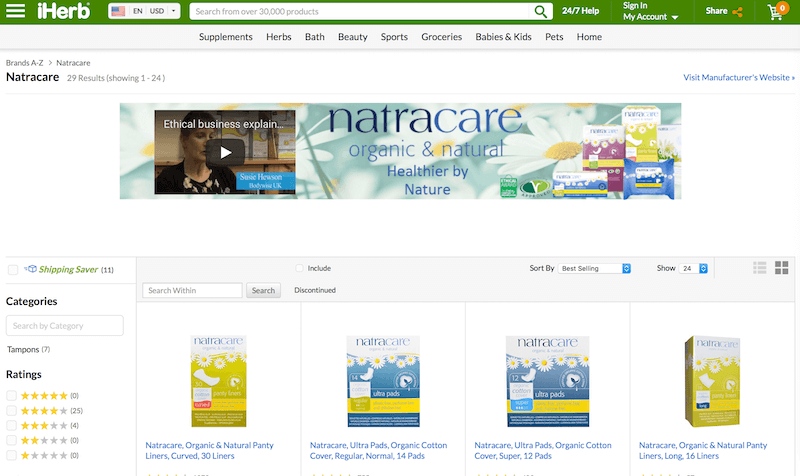Open the Sports menu
The width and height of the screenshot is (800, 476).
[394, 37]
